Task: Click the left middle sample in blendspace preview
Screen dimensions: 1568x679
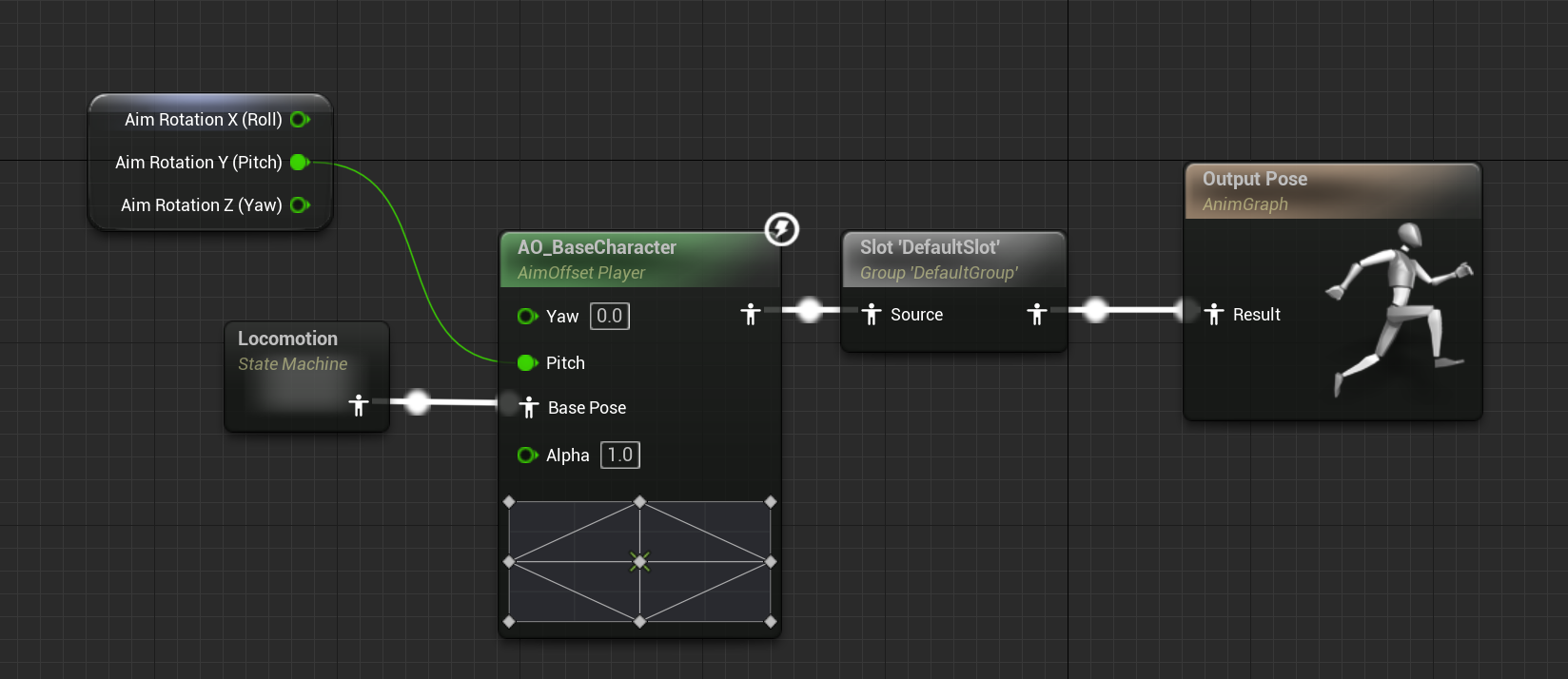Action: tap(509, 562)
